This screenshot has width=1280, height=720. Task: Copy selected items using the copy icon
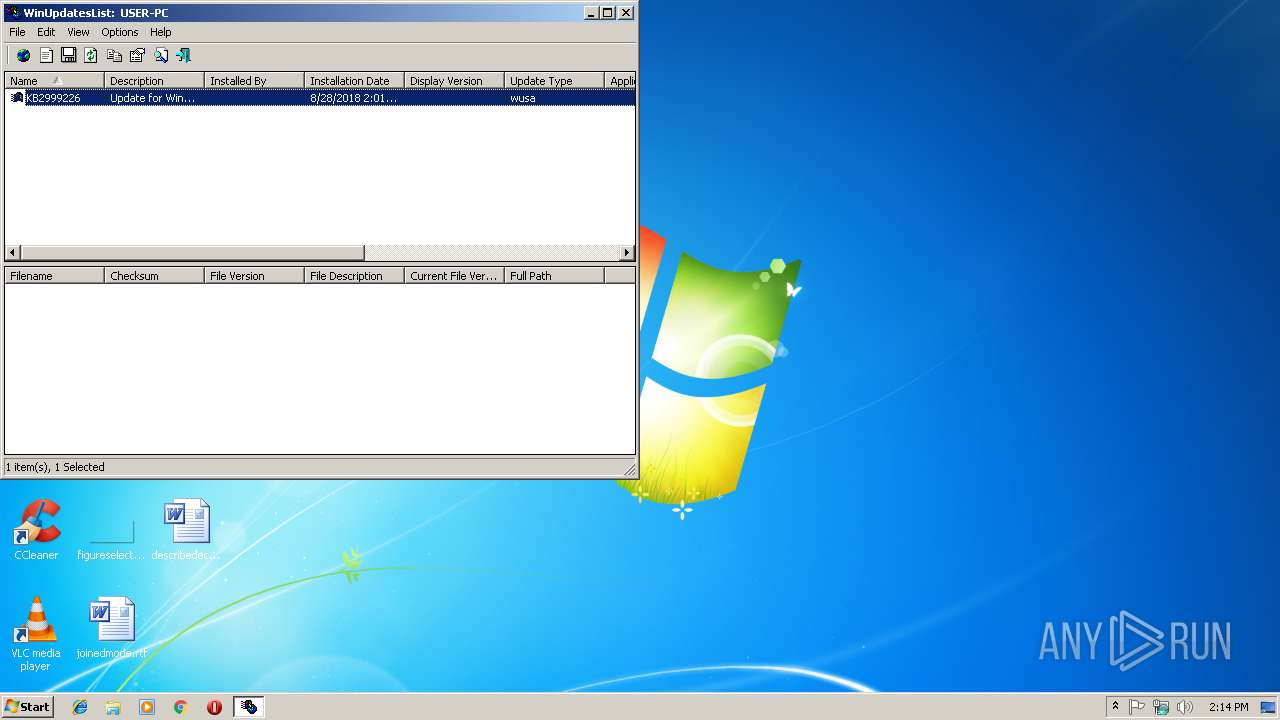pyautogui.click(x=114, y=56)
